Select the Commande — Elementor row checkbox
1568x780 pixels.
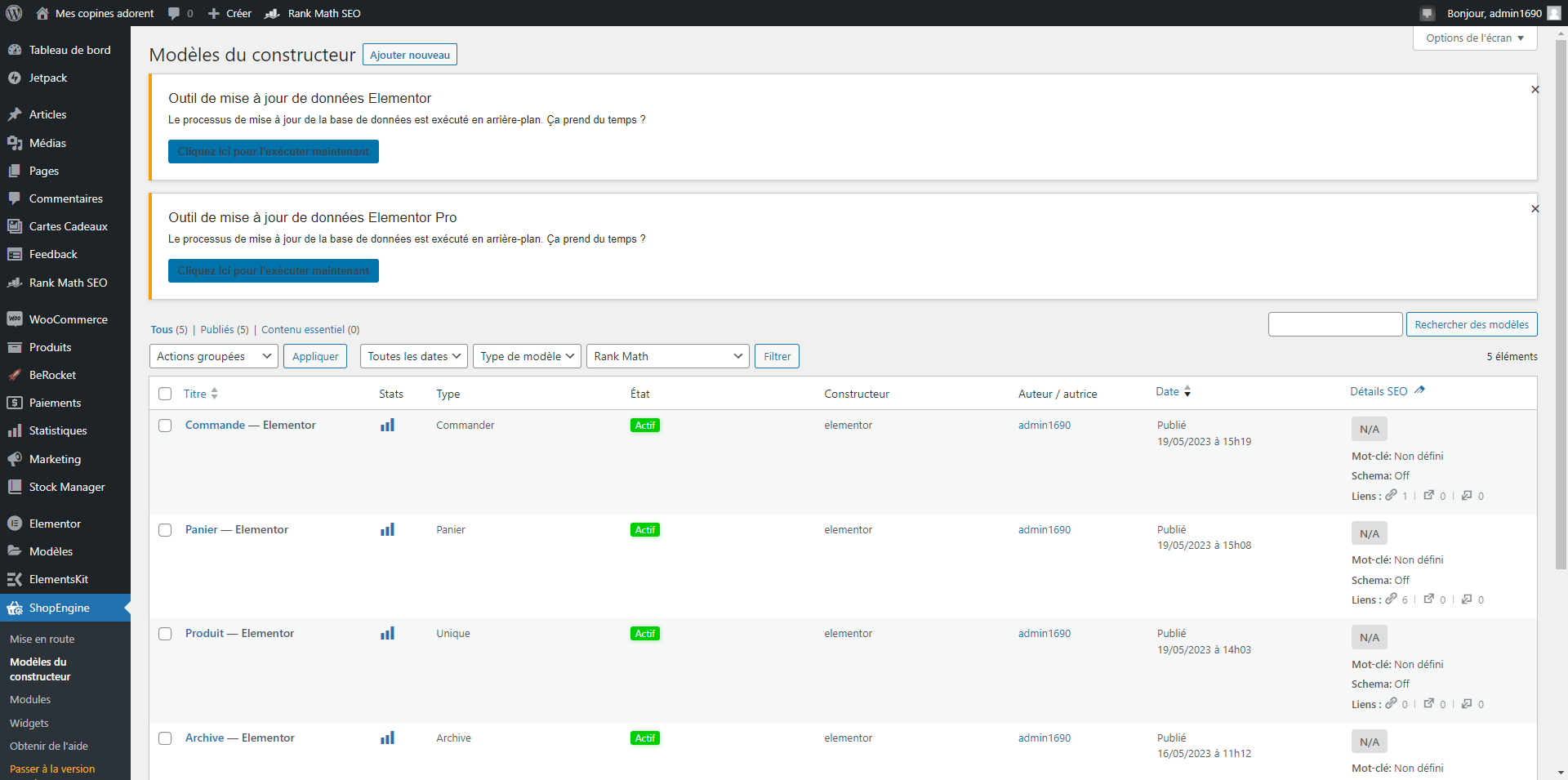click(x=165, y=426)
